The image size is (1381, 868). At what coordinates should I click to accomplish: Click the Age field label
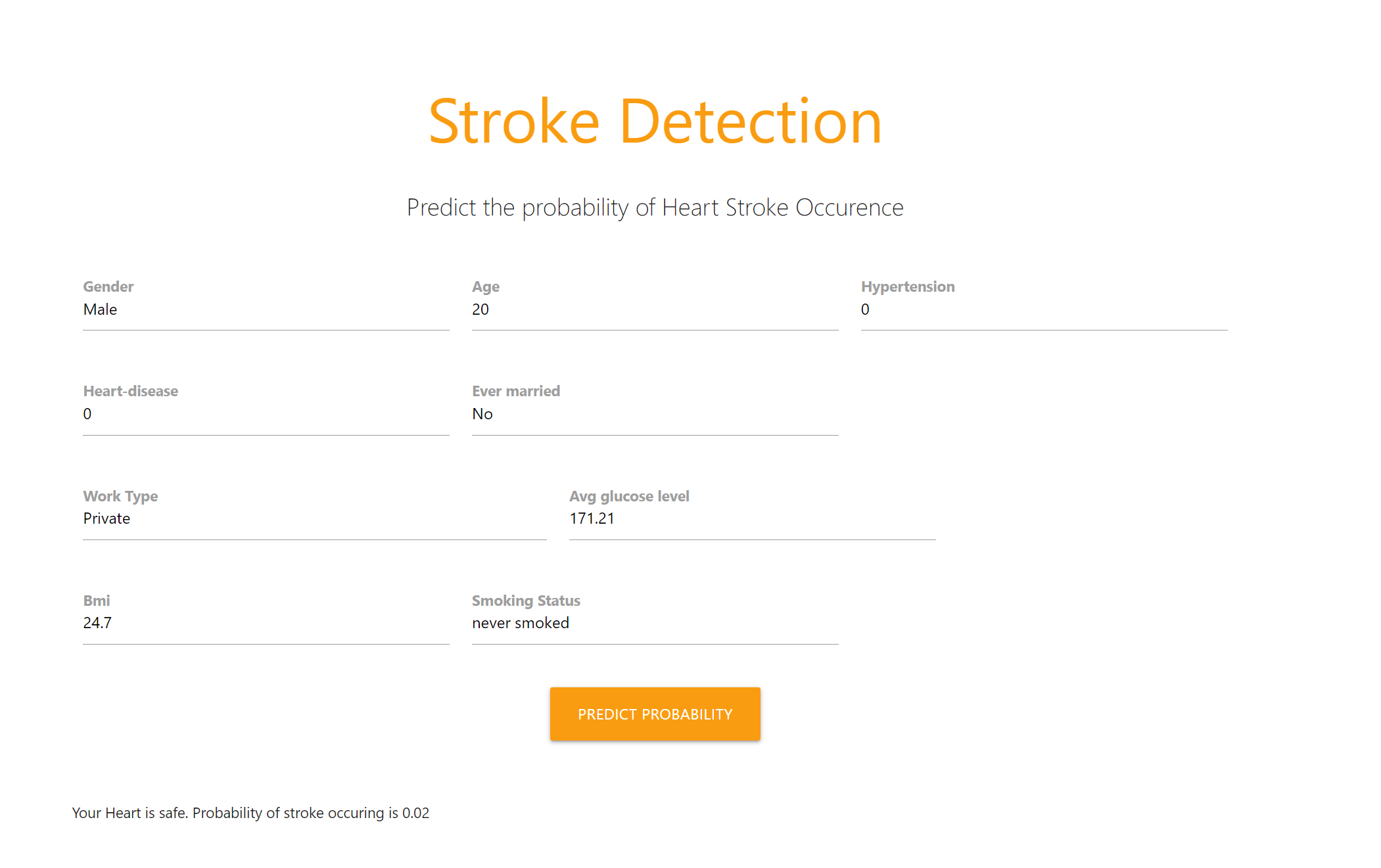point(486,286)
